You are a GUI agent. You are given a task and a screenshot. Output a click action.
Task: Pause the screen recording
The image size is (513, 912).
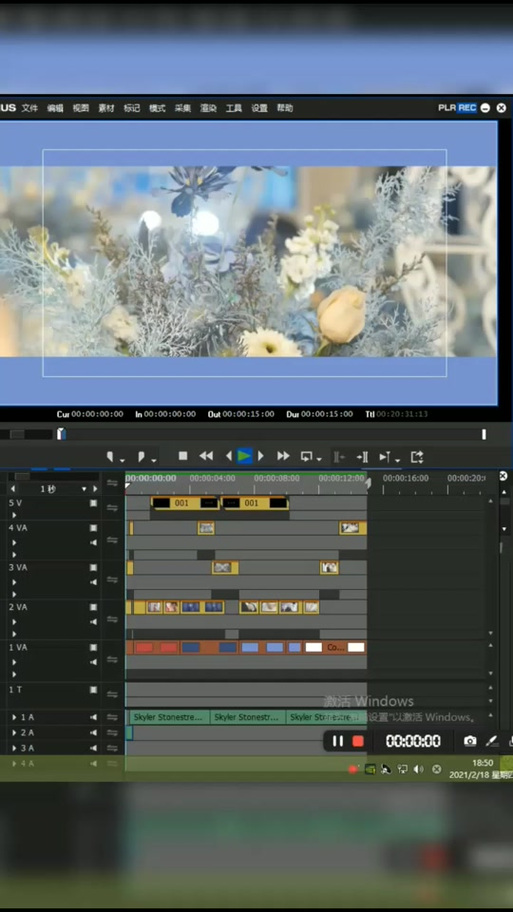(337, 741)
